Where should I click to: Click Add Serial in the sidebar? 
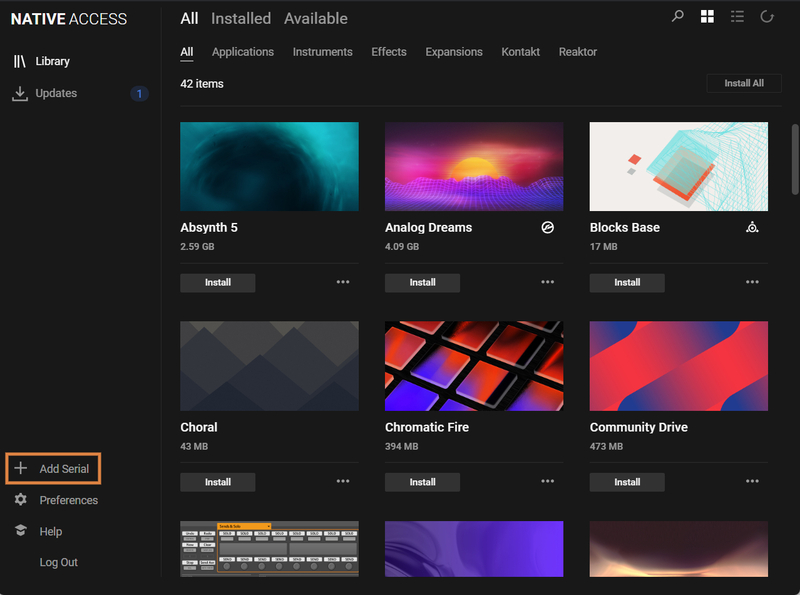click(x=54, y=469)
